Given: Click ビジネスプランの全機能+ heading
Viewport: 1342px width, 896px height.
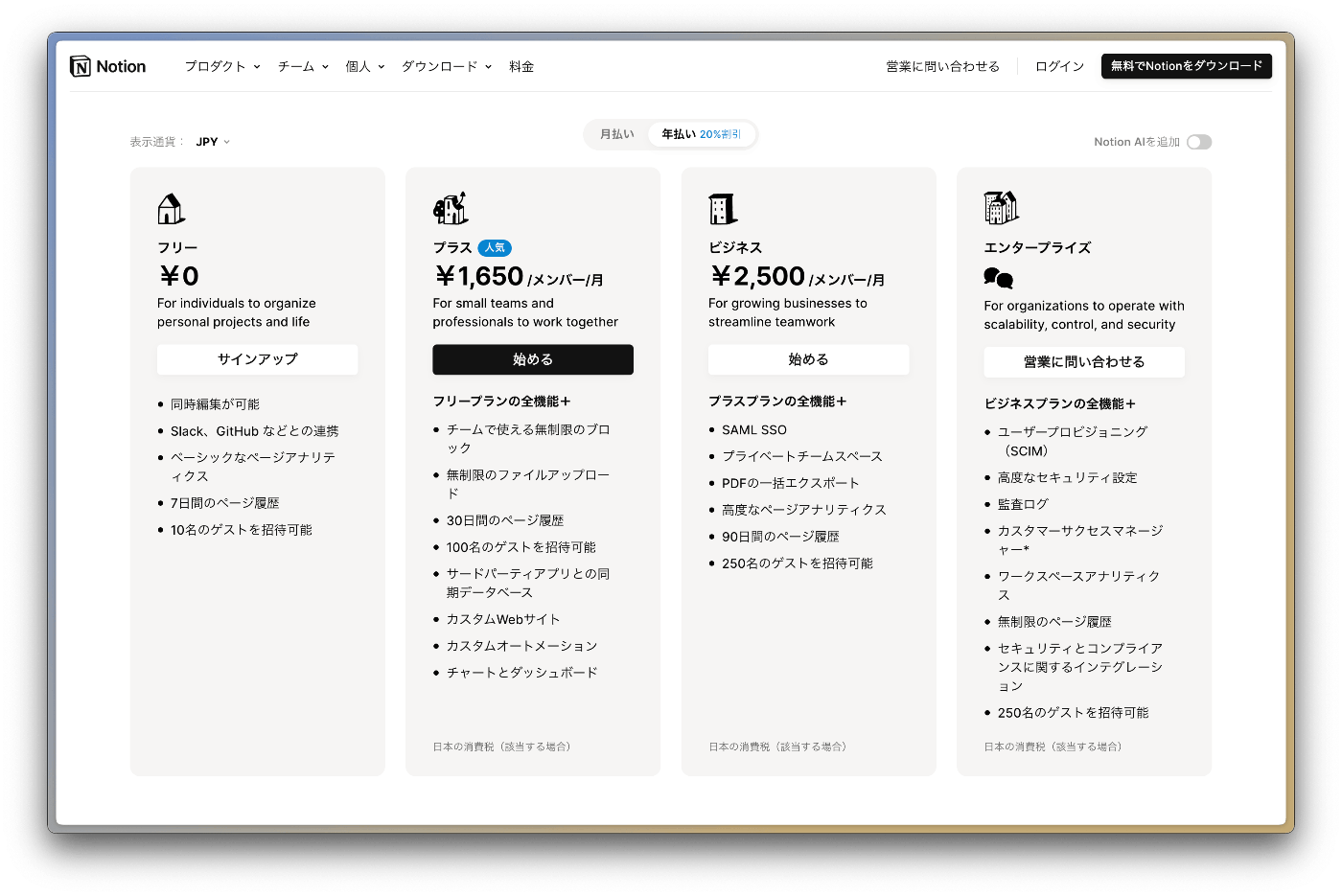Looking at the screenshot, I should pyautogui.click(x=1060, y=403).
